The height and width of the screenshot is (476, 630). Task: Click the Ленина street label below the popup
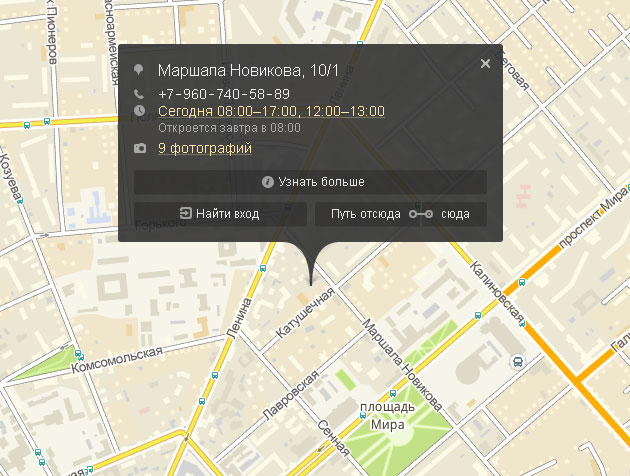(x=239, y=318)
